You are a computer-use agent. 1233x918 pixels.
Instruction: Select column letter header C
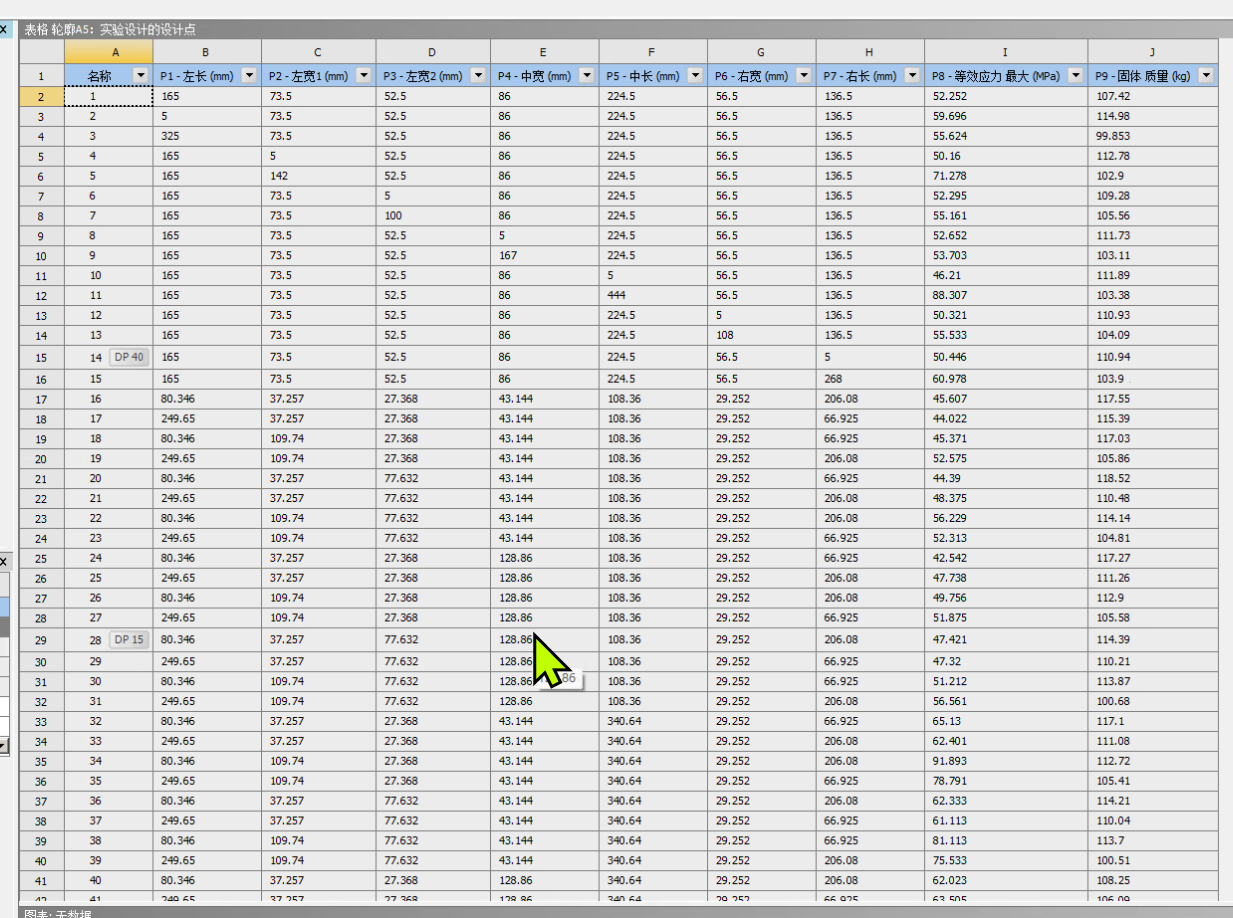coord(319,52)
